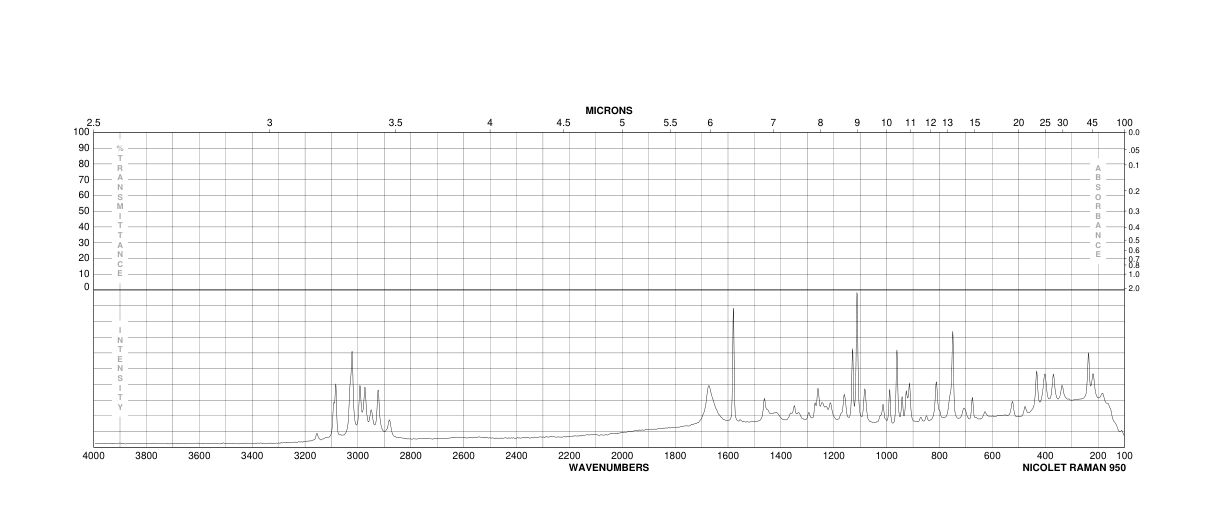Select the 3600 wavenumber tick label
The height and width of the screenshot is (528, 1224).
[x=200, y=456]
